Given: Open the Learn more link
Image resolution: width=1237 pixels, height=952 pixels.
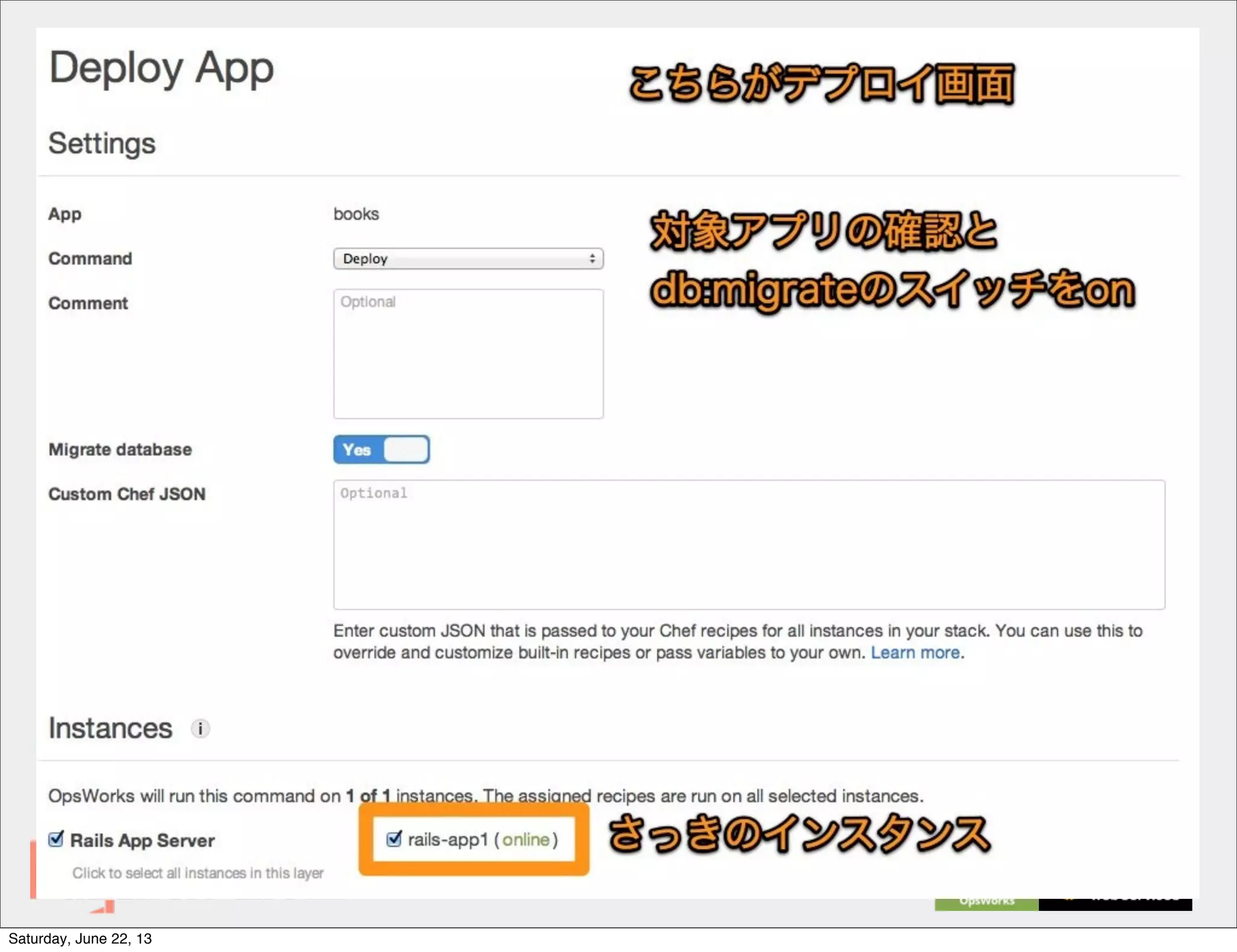Looking at the screenshot, I should [x=915, y=652].
